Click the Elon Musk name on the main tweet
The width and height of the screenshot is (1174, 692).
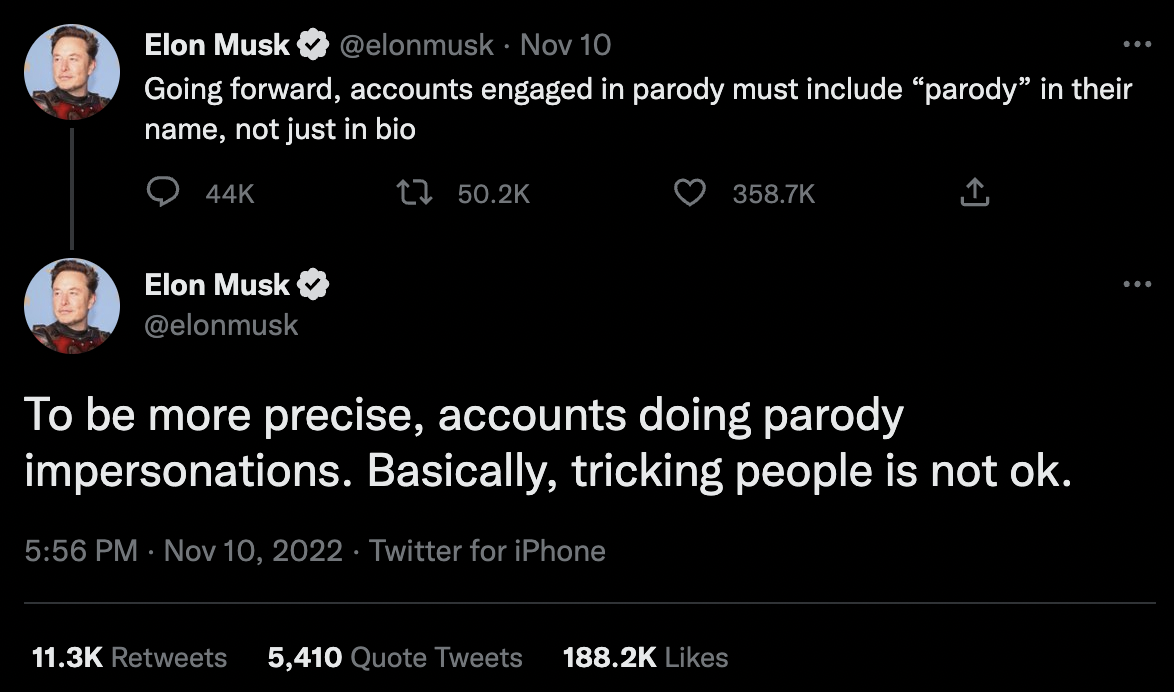217,286
